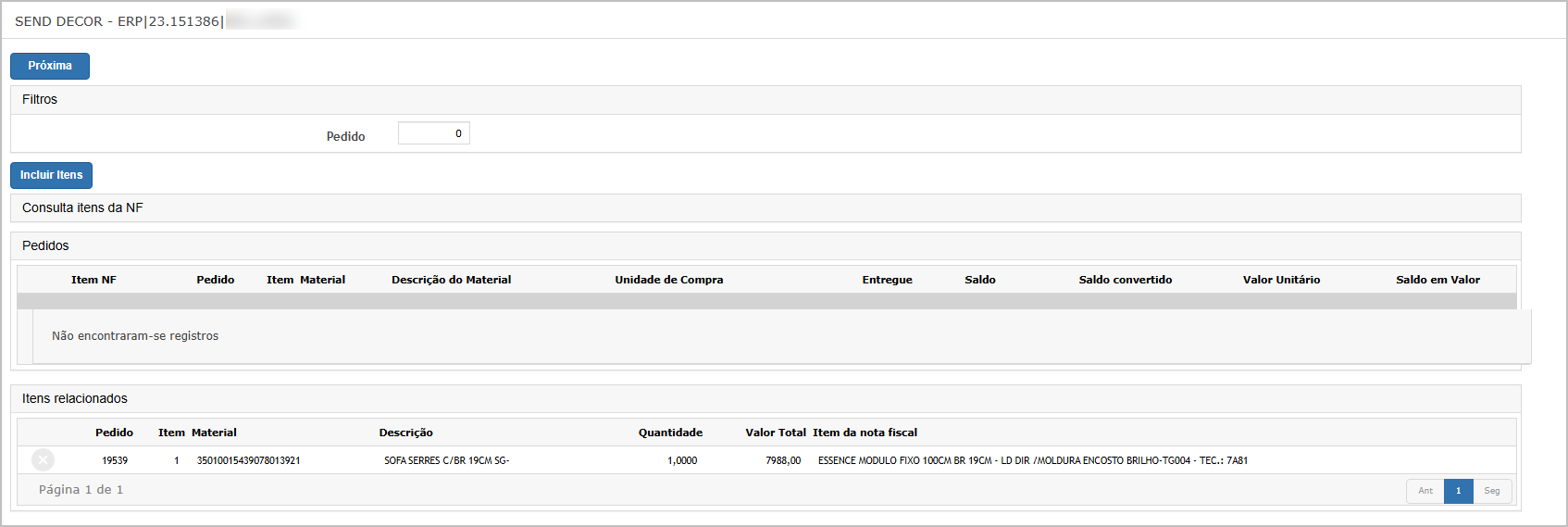Click Valor Total header in related items
Image resolution: width=1568 pixels, height=527 pixels.
tap(776, 433)
